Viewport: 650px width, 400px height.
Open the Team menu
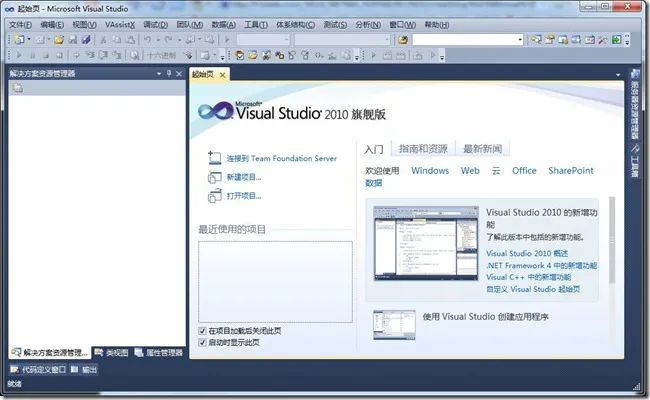(189, 25)
